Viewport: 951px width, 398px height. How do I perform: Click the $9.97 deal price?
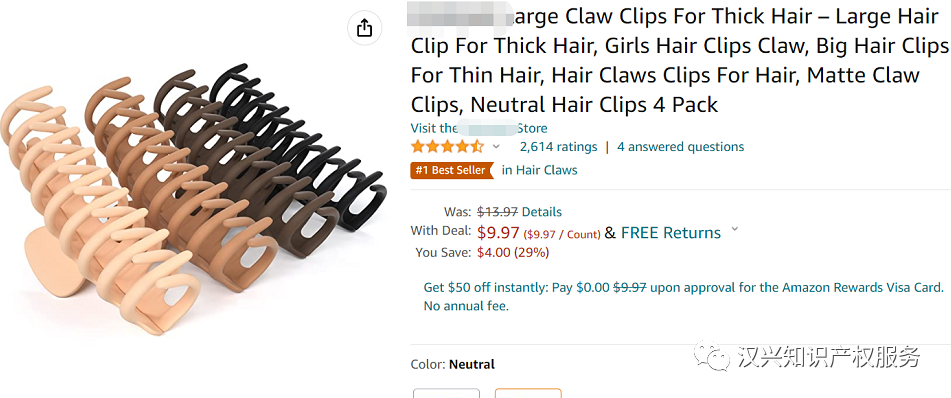[498, 233]
